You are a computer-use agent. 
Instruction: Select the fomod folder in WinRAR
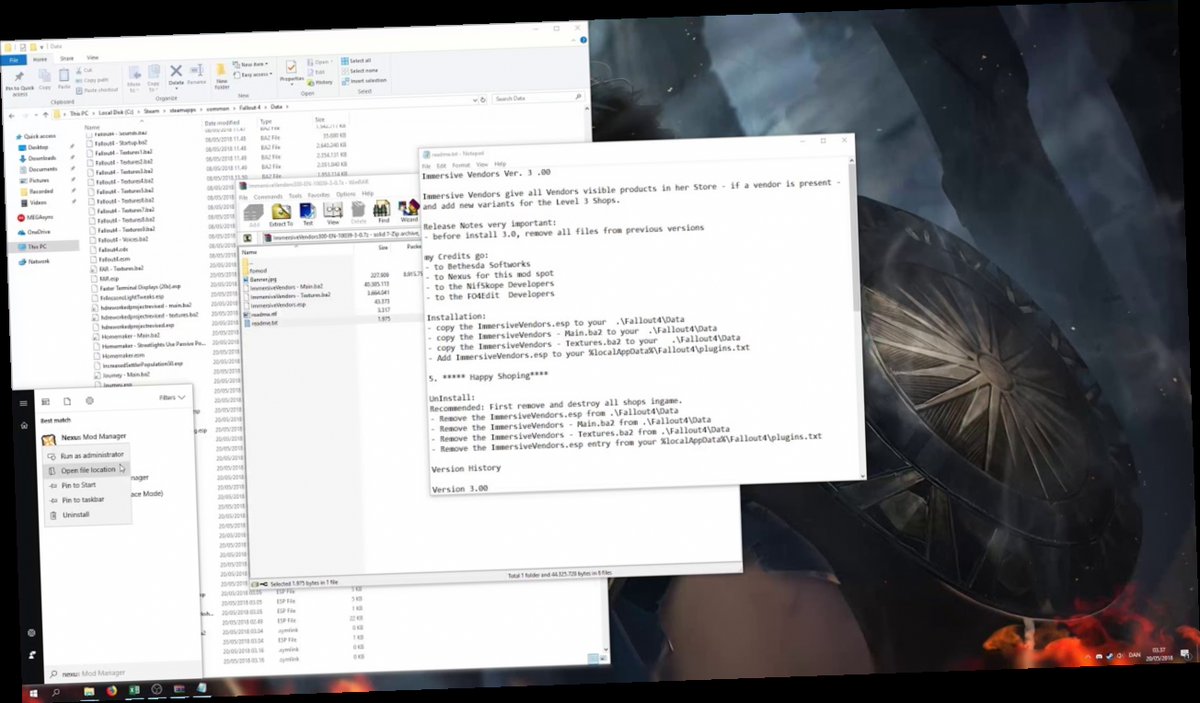pos(256,270)
